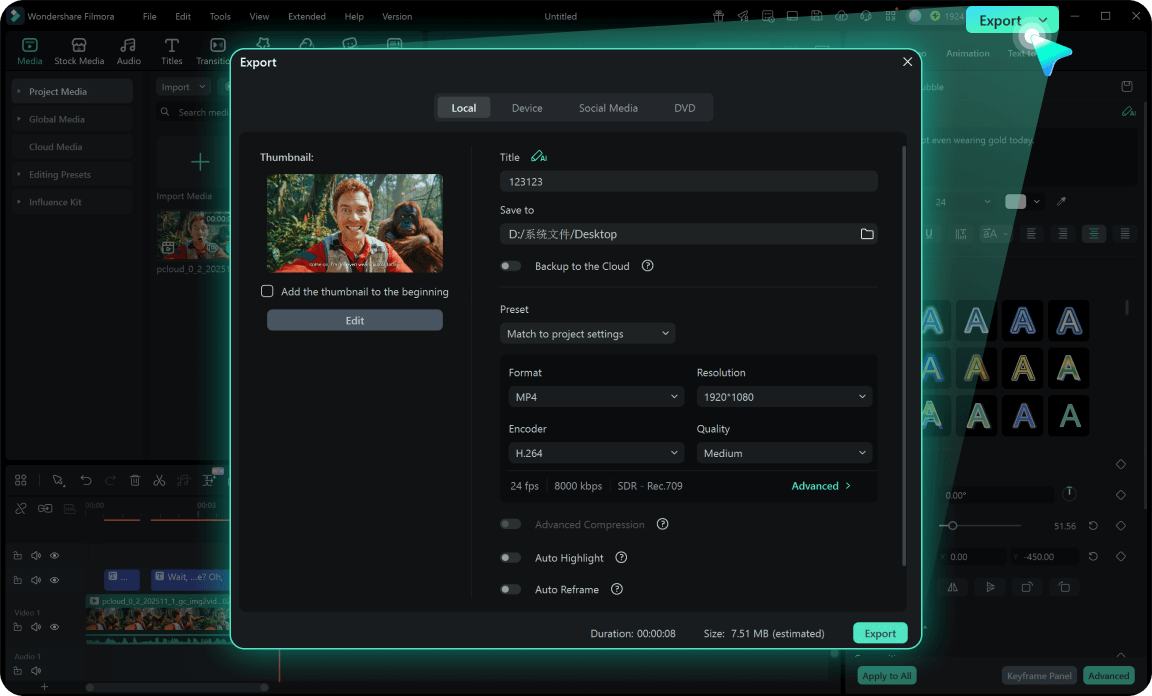Click the AI rewrite icon next to Title field
This screenshot has height=696, width=1152.
tap(539, 156)
